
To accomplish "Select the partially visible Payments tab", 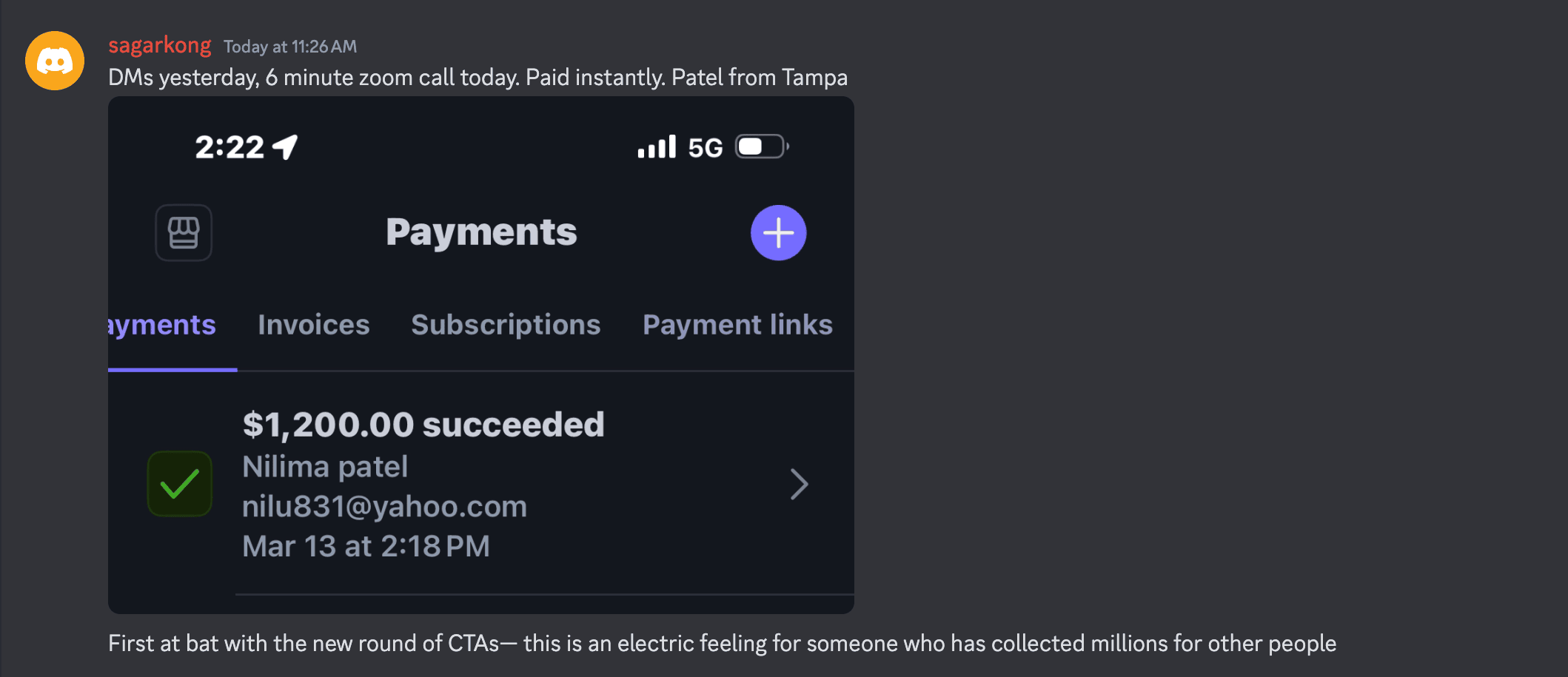I will click(162, 325).
